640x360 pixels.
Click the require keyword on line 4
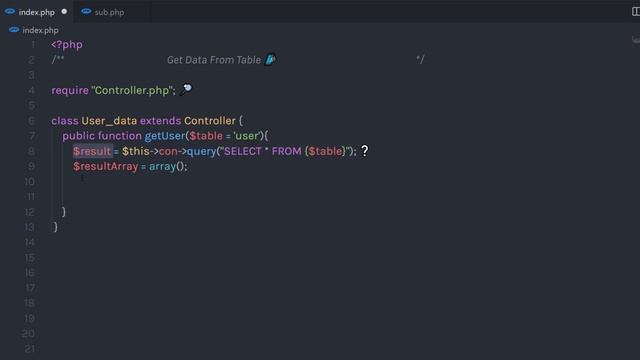pos(70,90)
